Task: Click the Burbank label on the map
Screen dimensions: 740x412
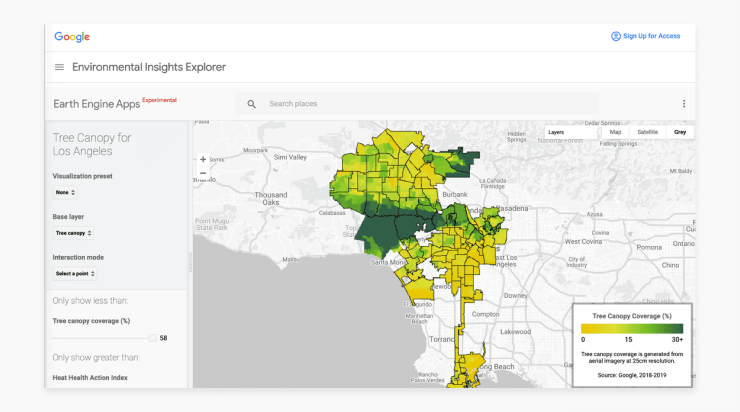Action: click(454, 194)
